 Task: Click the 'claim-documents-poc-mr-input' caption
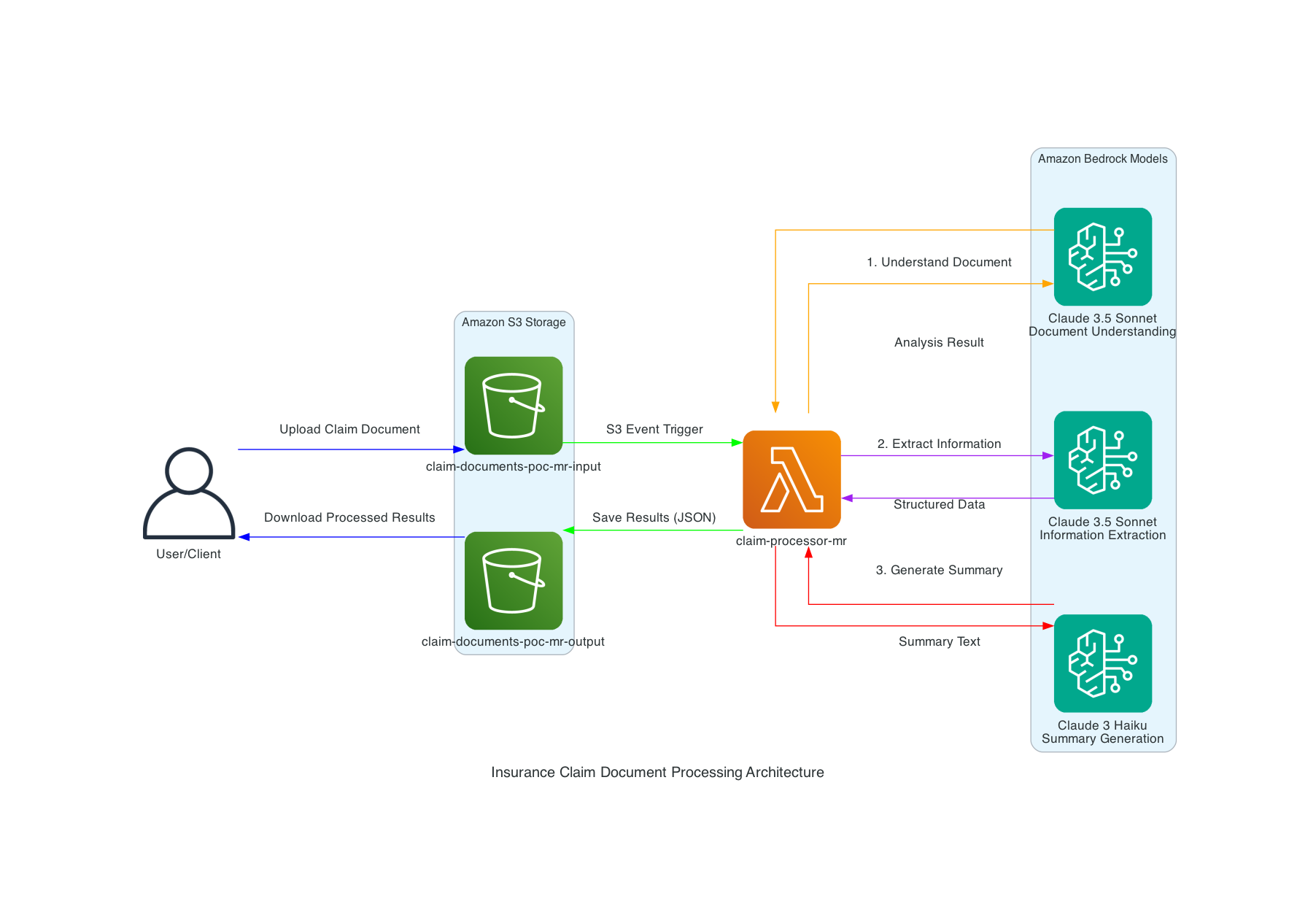(x=514, y=466)
